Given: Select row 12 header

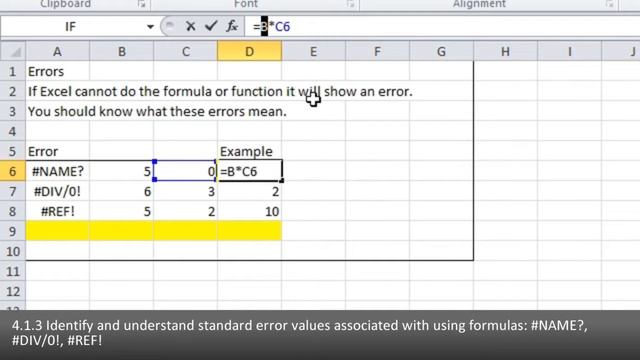Looking at the screenshot, I should click(x=13, y=291).
